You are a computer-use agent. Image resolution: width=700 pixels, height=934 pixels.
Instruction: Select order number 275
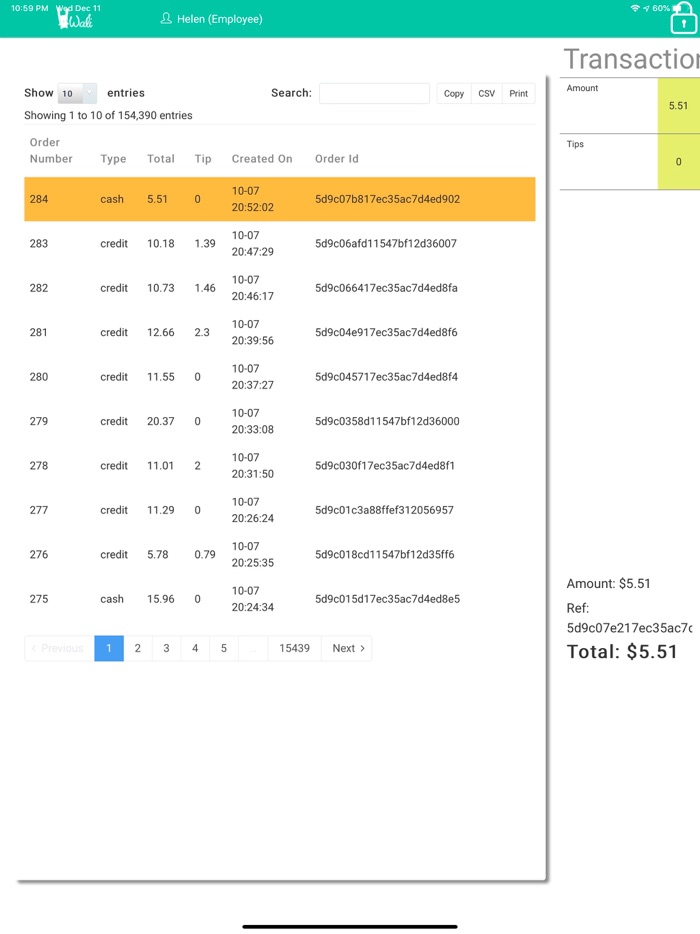click(x=39, y=599)
